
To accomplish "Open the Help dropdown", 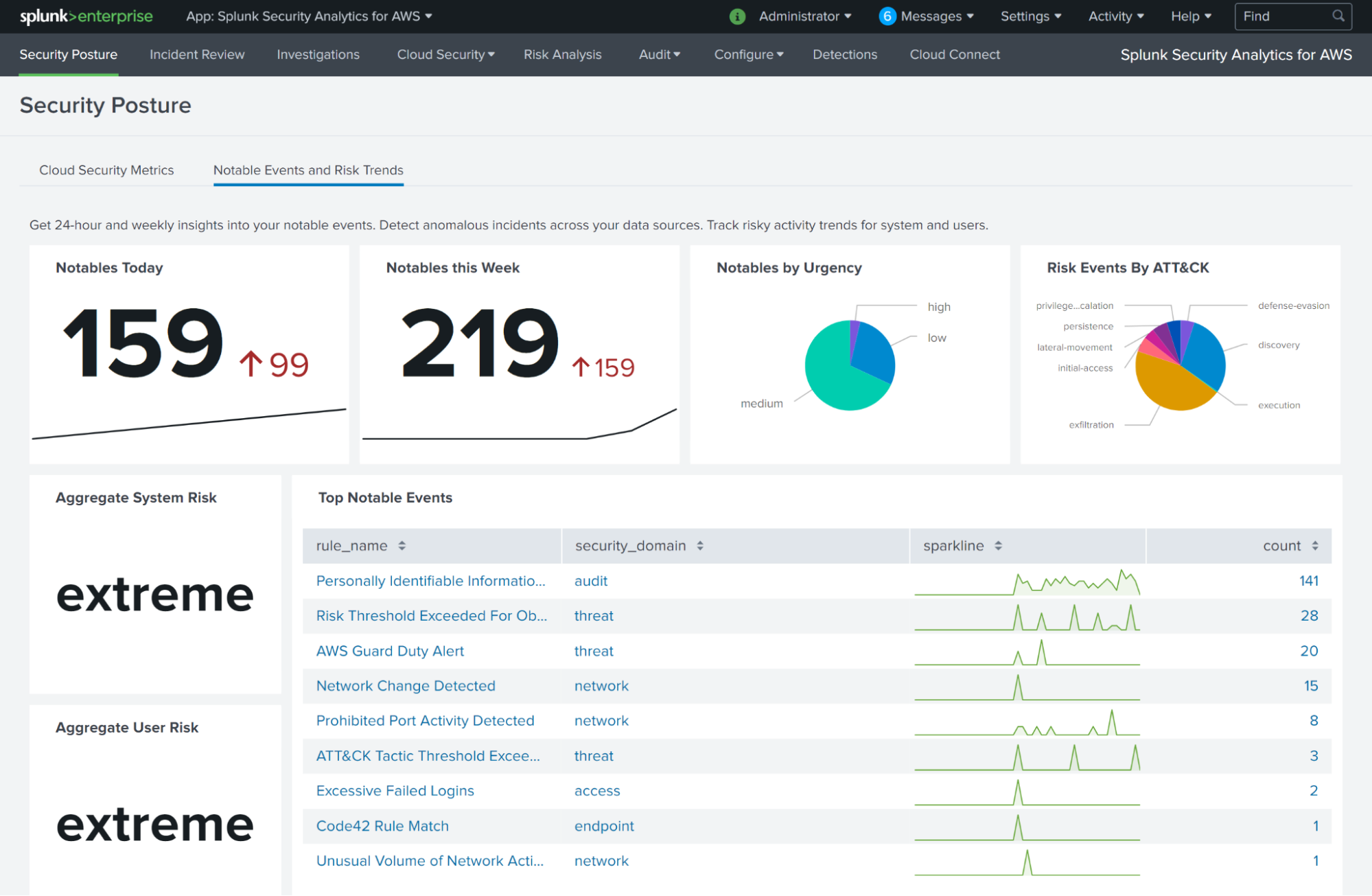I will [x=1191, y=16].
